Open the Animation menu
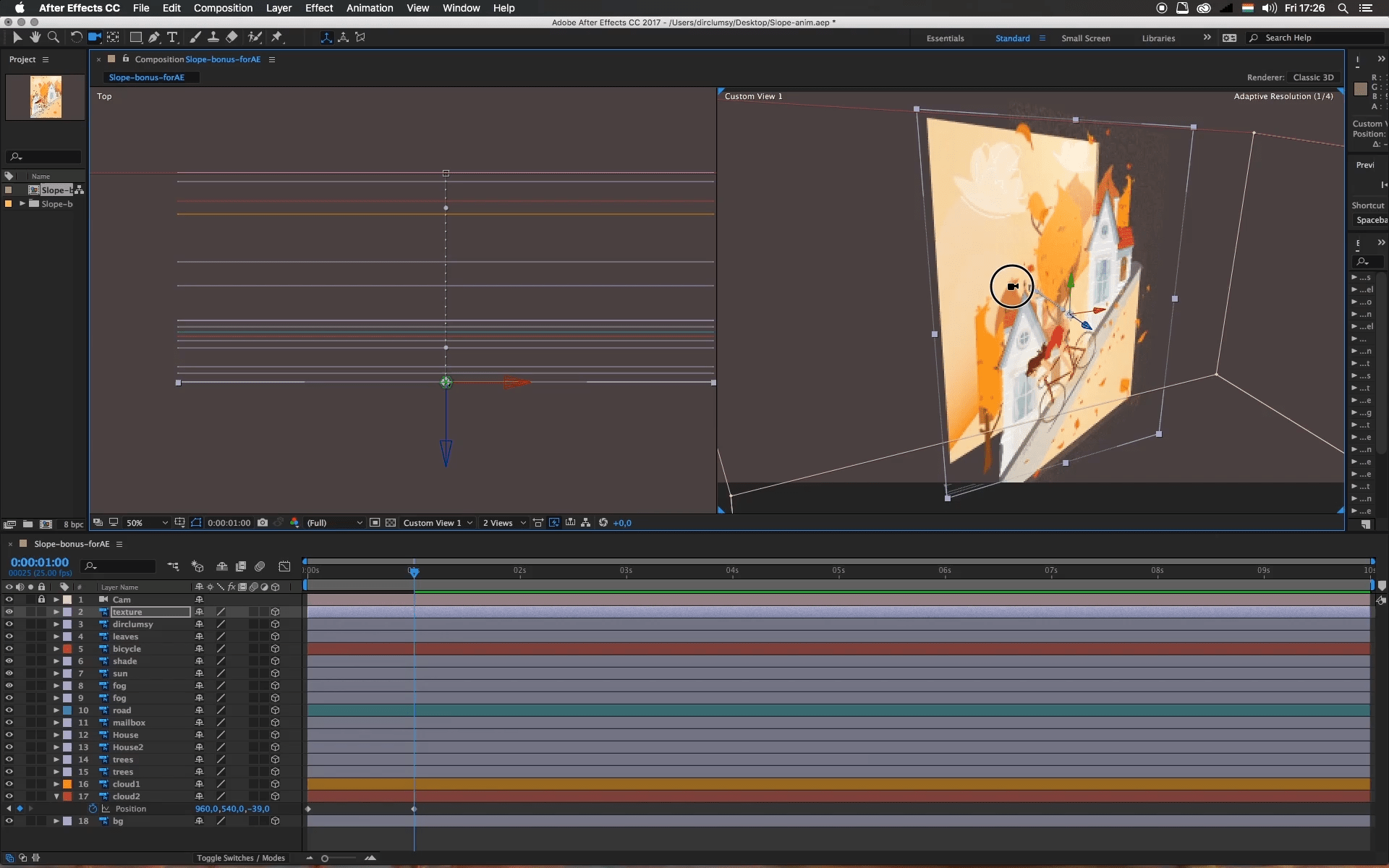 click(370, 8)
